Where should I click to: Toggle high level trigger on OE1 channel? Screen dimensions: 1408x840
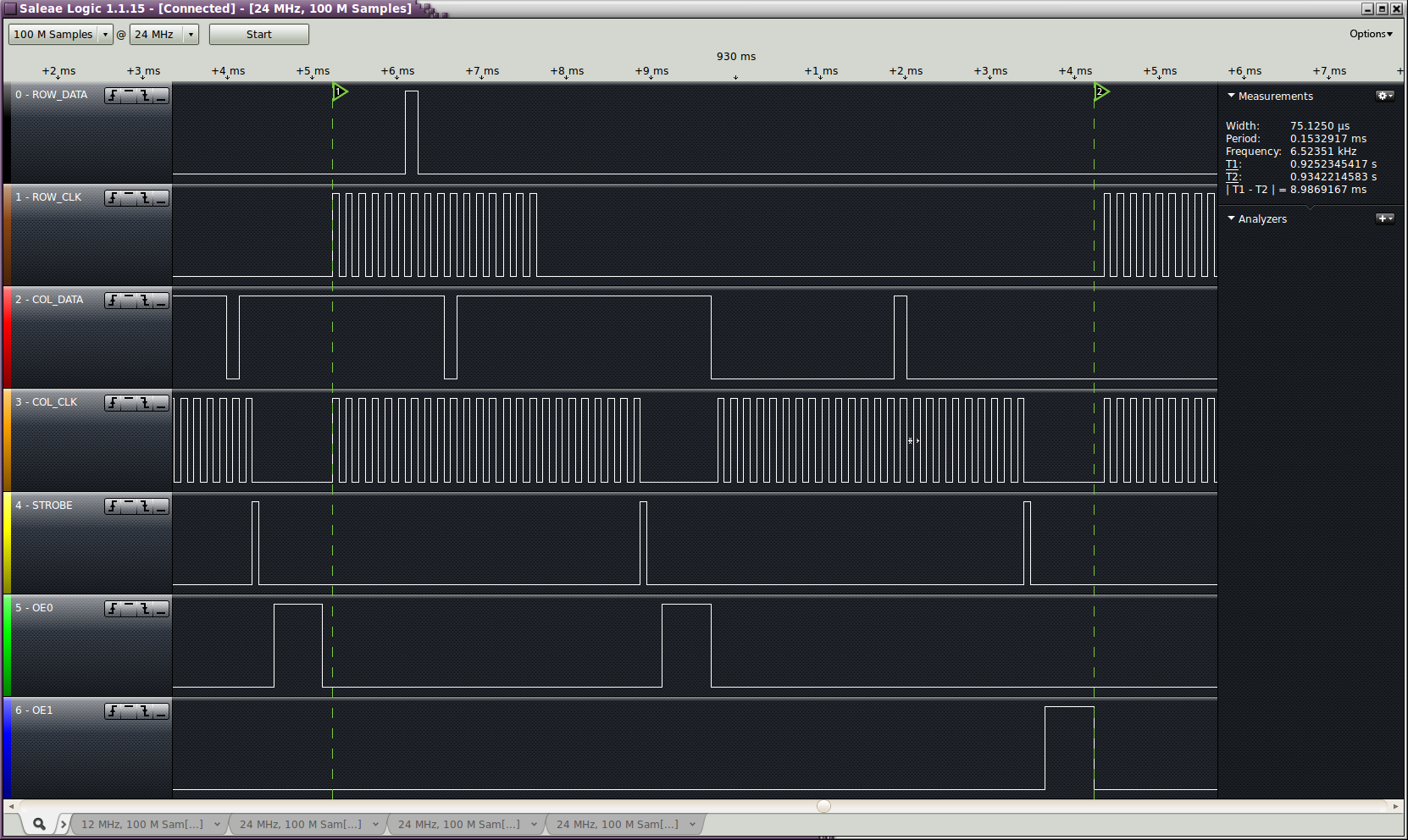tap(129, 711)
